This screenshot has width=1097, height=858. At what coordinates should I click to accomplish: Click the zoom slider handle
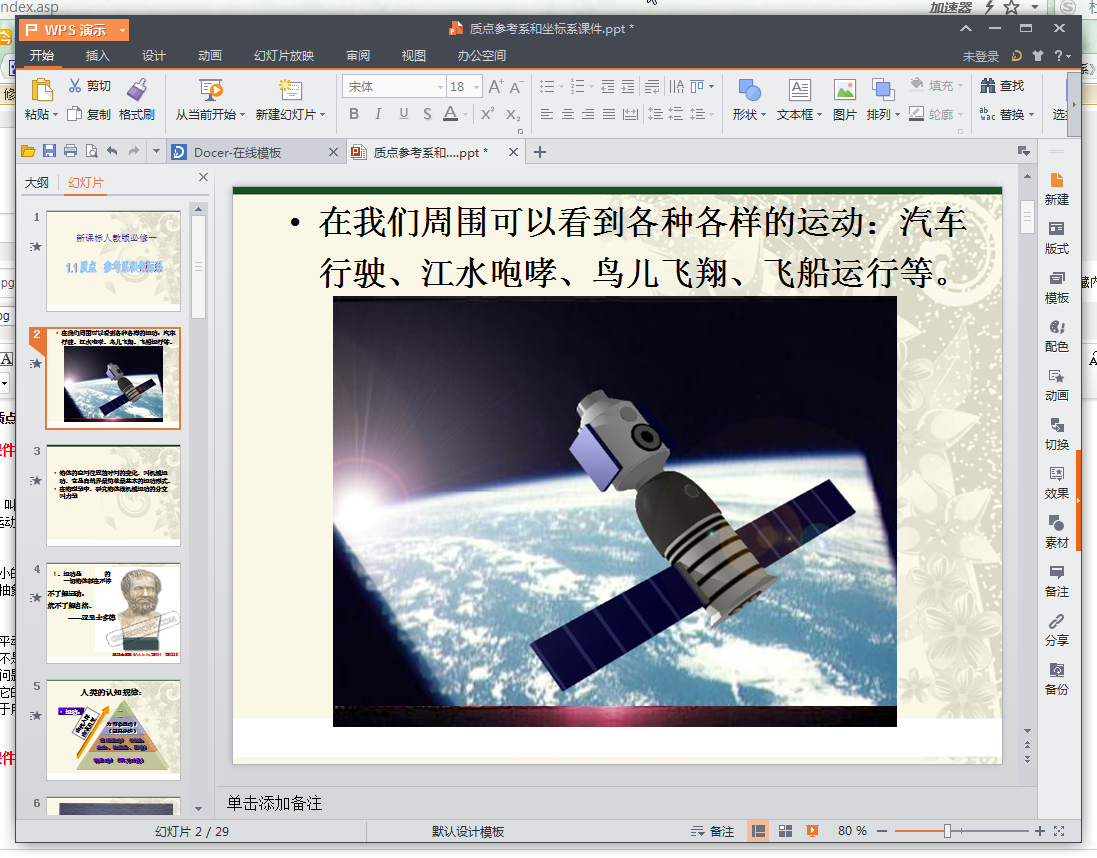click(x=947, y=831)
